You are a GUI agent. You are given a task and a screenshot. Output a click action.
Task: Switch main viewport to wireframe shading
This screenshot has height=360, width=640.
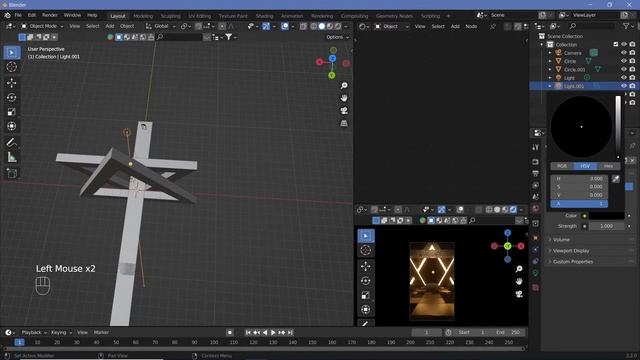coord(313,26)
